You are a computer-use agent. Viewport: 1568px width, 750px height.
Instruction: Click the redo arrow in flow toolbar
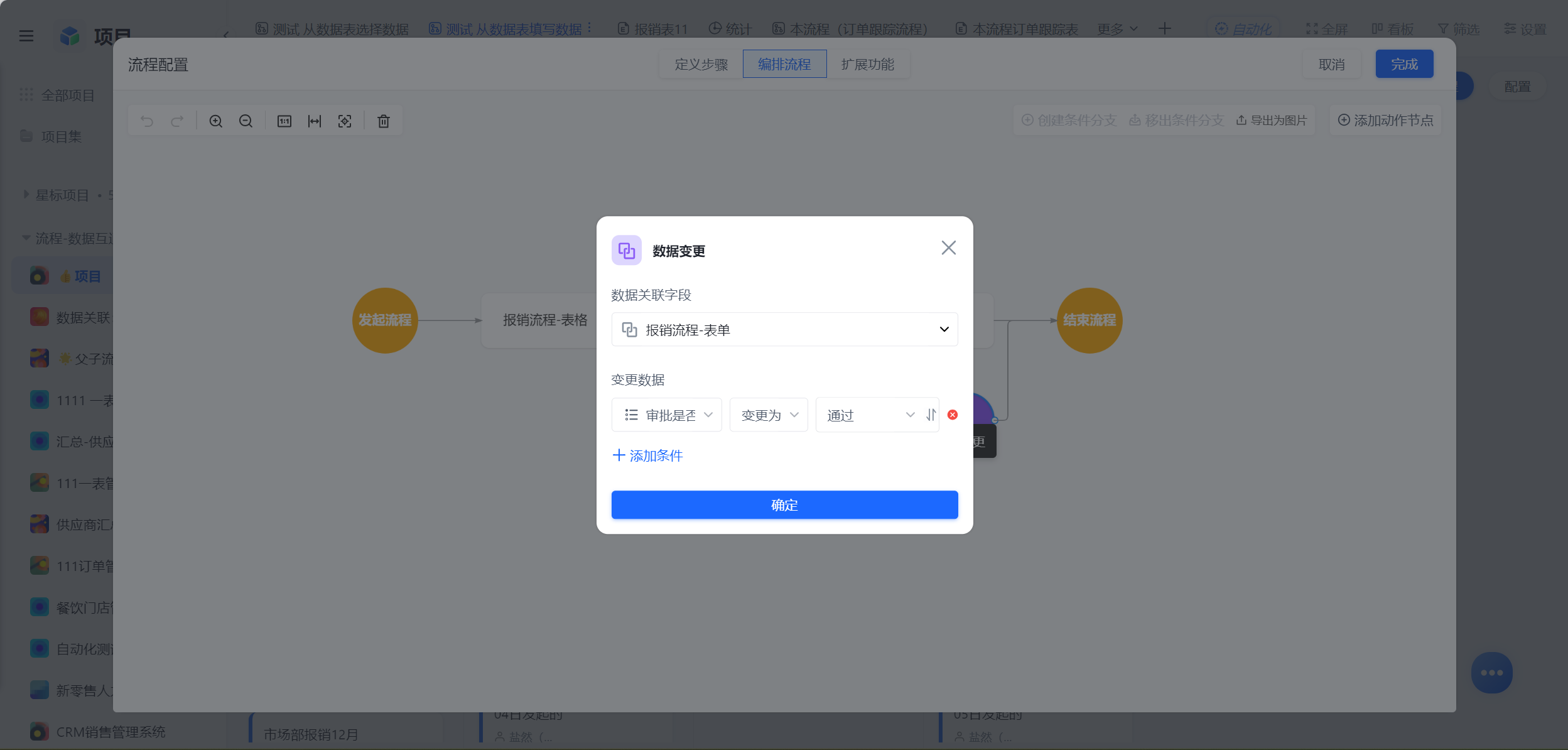tap(177, 121)
